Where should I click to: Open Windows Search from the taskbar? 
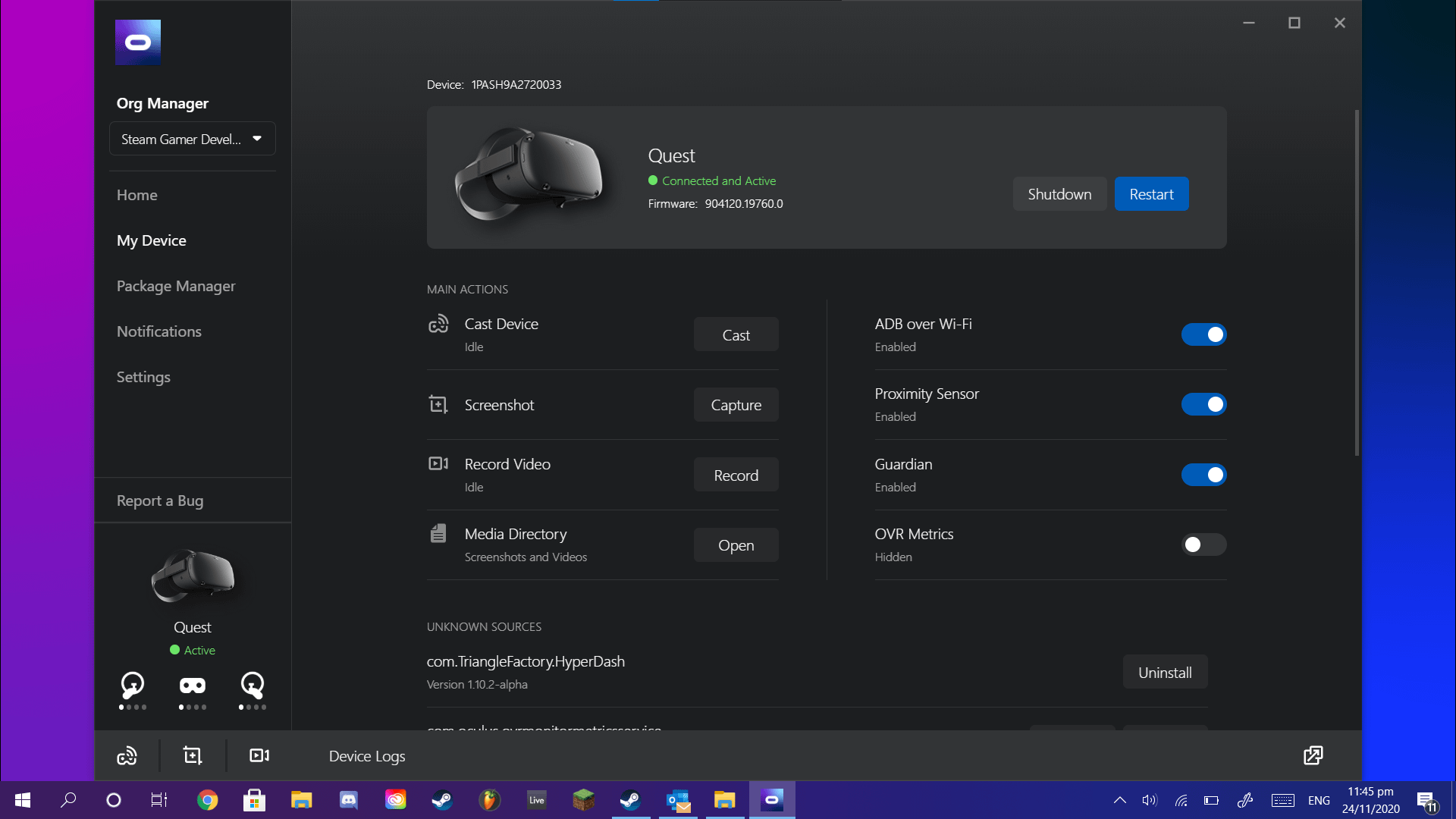pyautogui.click(x=68, y=800)
